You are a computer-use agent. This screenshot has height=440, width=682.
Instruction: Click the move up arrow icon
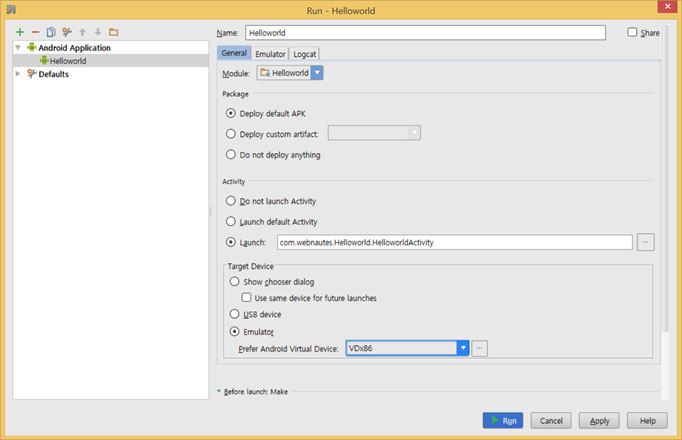pos(82,32)
